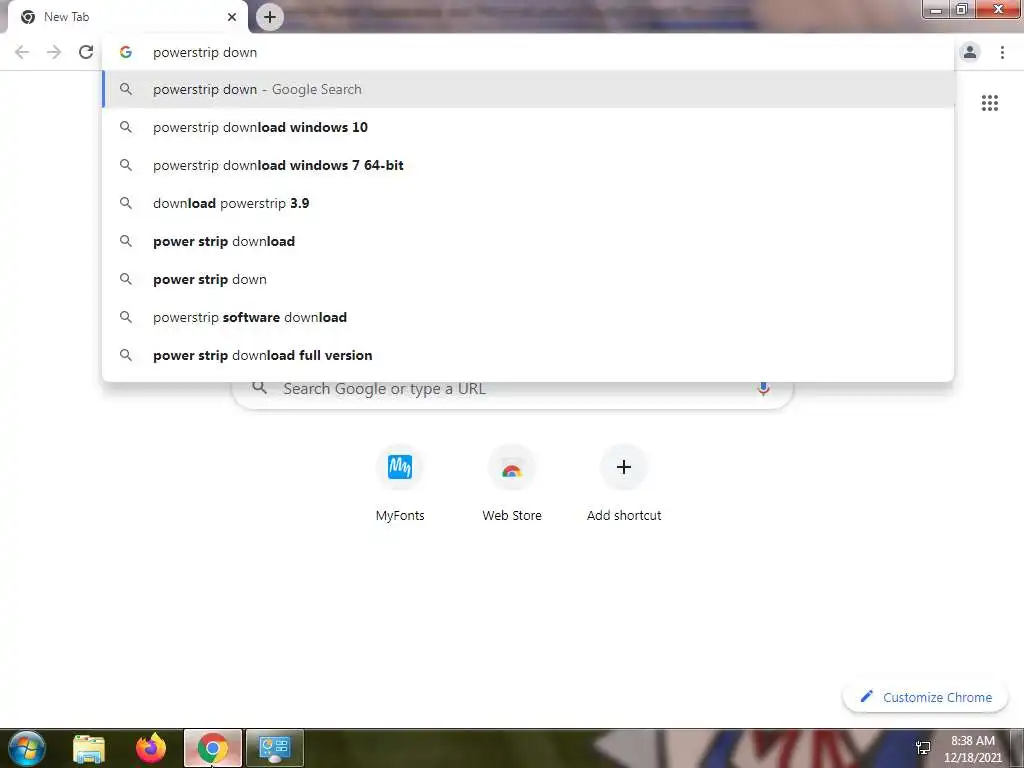1024x768 pixels.
Task: Click the address bar with 'powerstrip down'
Action: [528, 52]
